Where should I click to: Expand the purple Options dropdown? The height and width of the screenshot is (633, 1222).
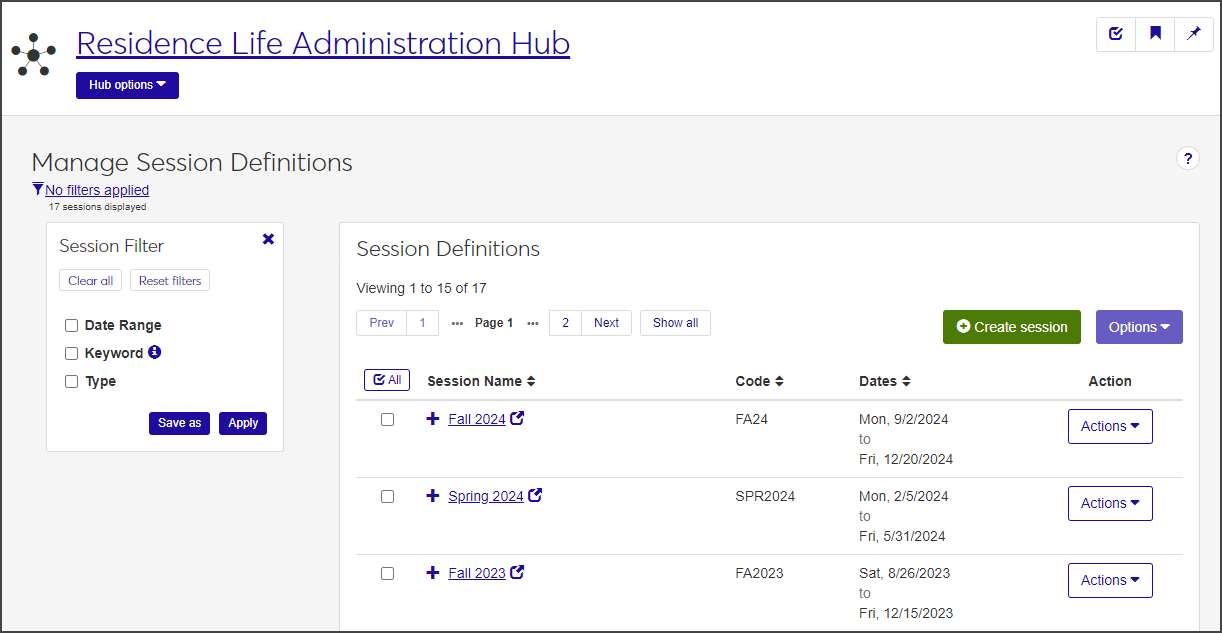click(x=1139, y=327)
